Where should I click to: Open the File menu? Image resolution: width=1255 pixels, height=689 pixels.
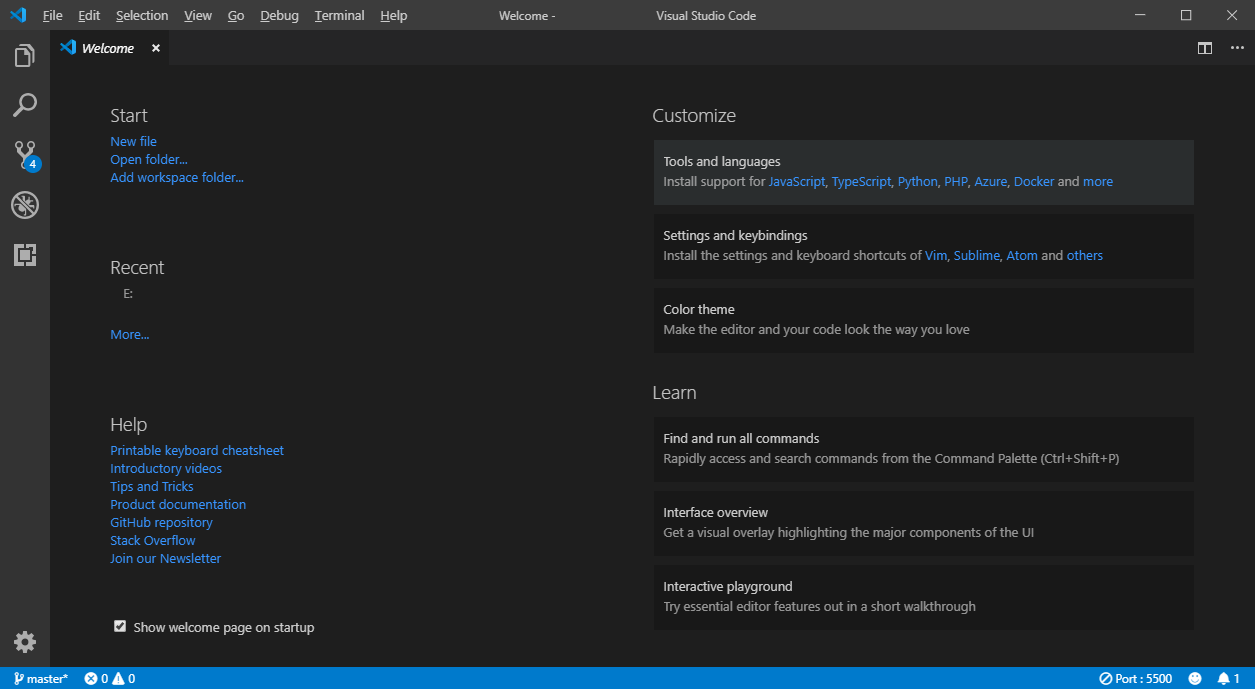pos(53,15)
